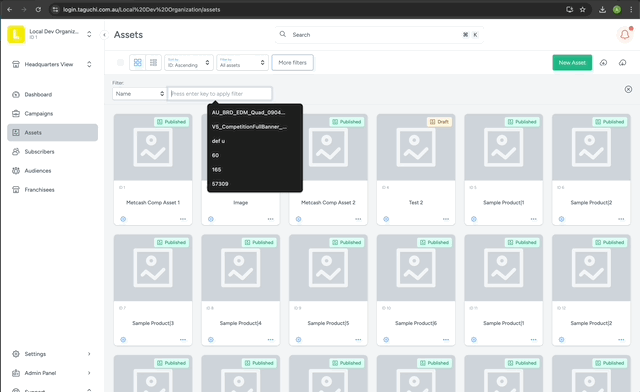The height and width of the screenshot is (392, 640).
Task: Click the round icon on Metcash Comp Asset 1
Action: pos(123,219)
